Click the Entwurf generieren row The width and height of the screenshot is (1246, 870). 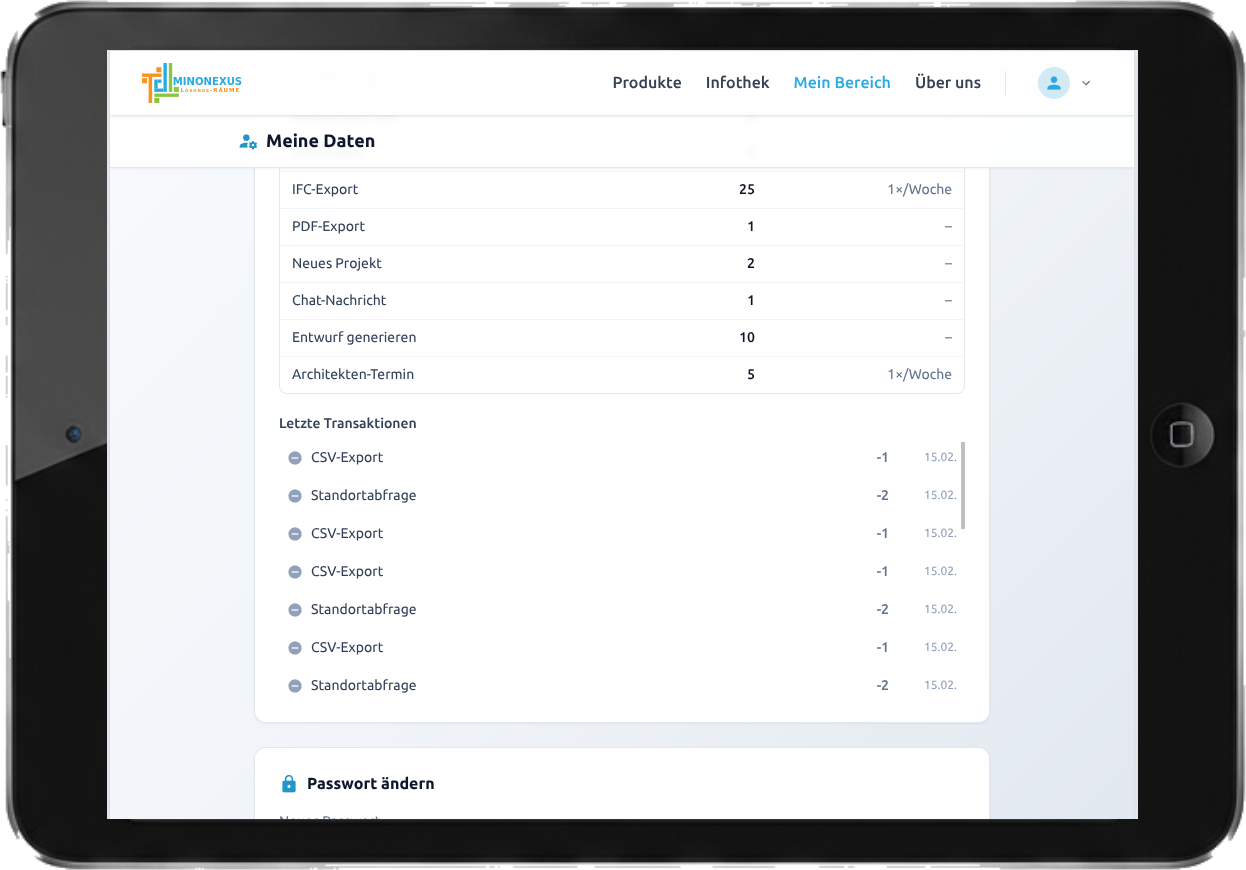coord(621,337)
